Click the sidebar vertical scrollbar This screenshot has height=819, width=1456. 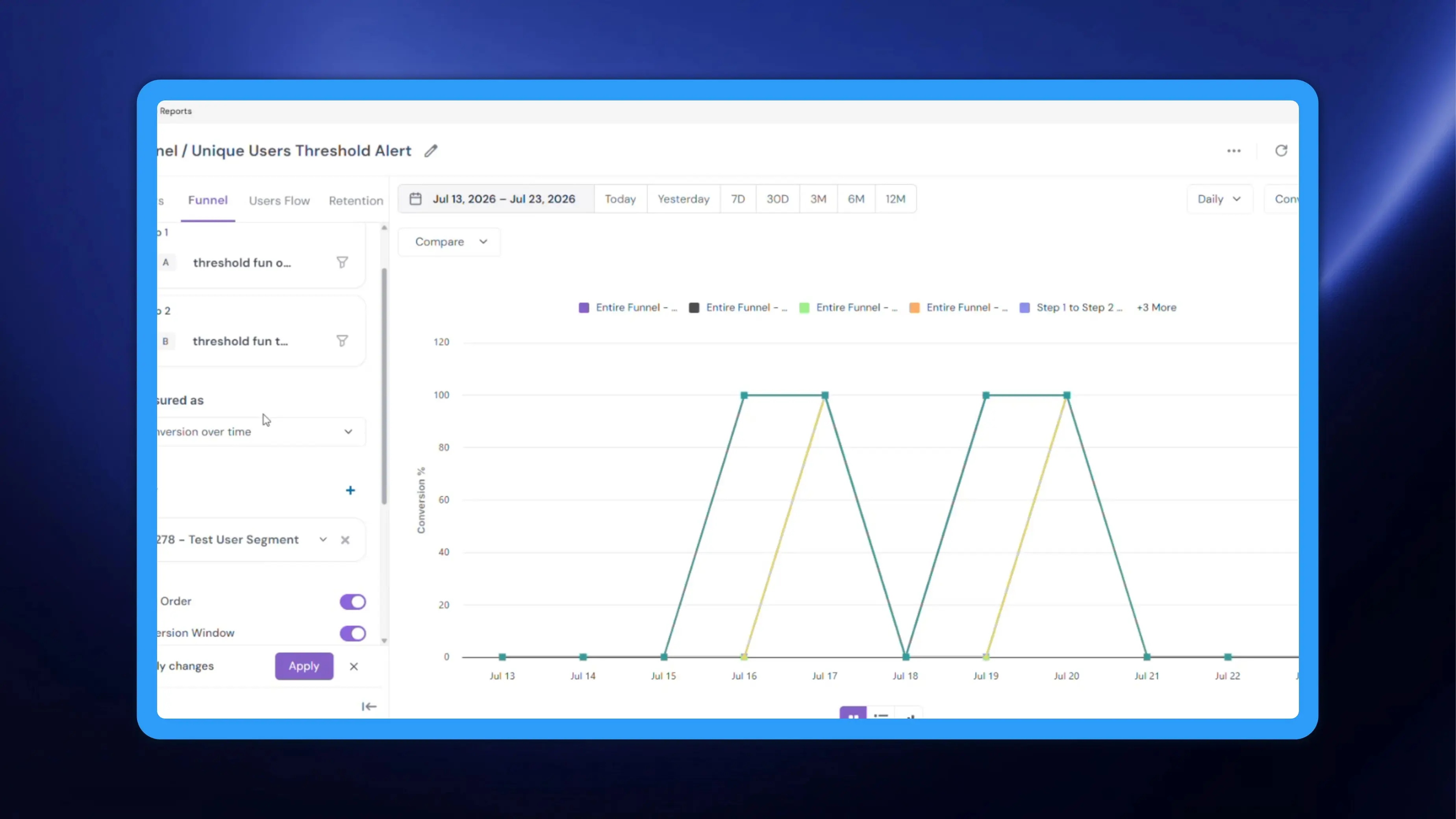pos(384,386)
